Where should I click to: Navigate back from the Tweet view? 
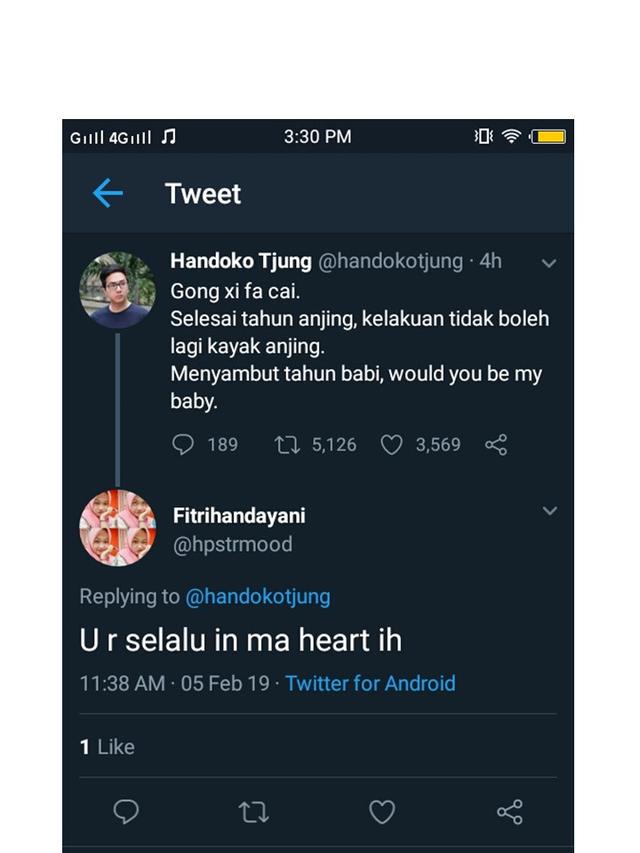(107, 193)
